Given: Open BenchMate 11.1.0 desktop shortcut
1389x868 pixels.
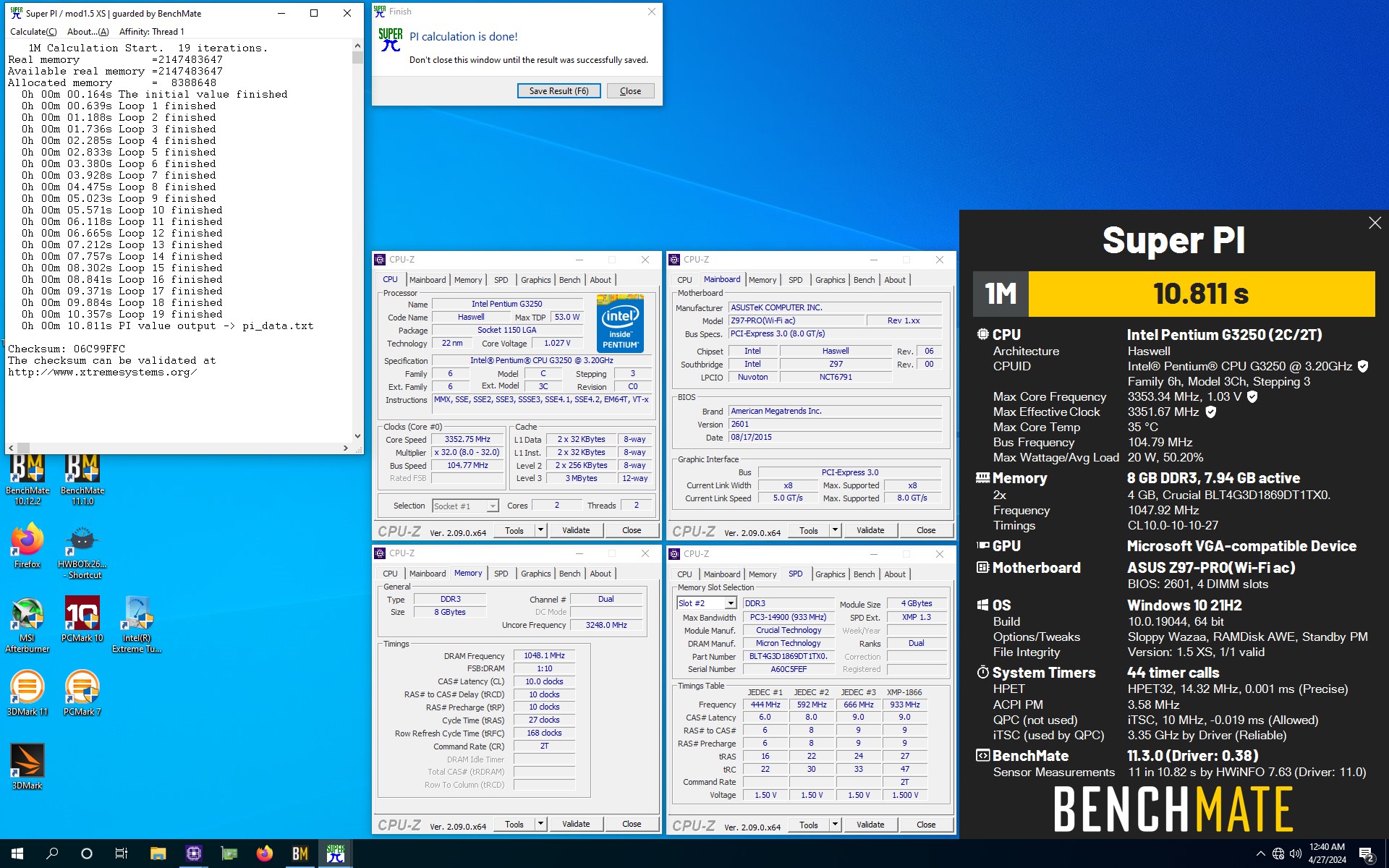Looking at the screenshot, I should pyautogui.click(x=82, y=479).
